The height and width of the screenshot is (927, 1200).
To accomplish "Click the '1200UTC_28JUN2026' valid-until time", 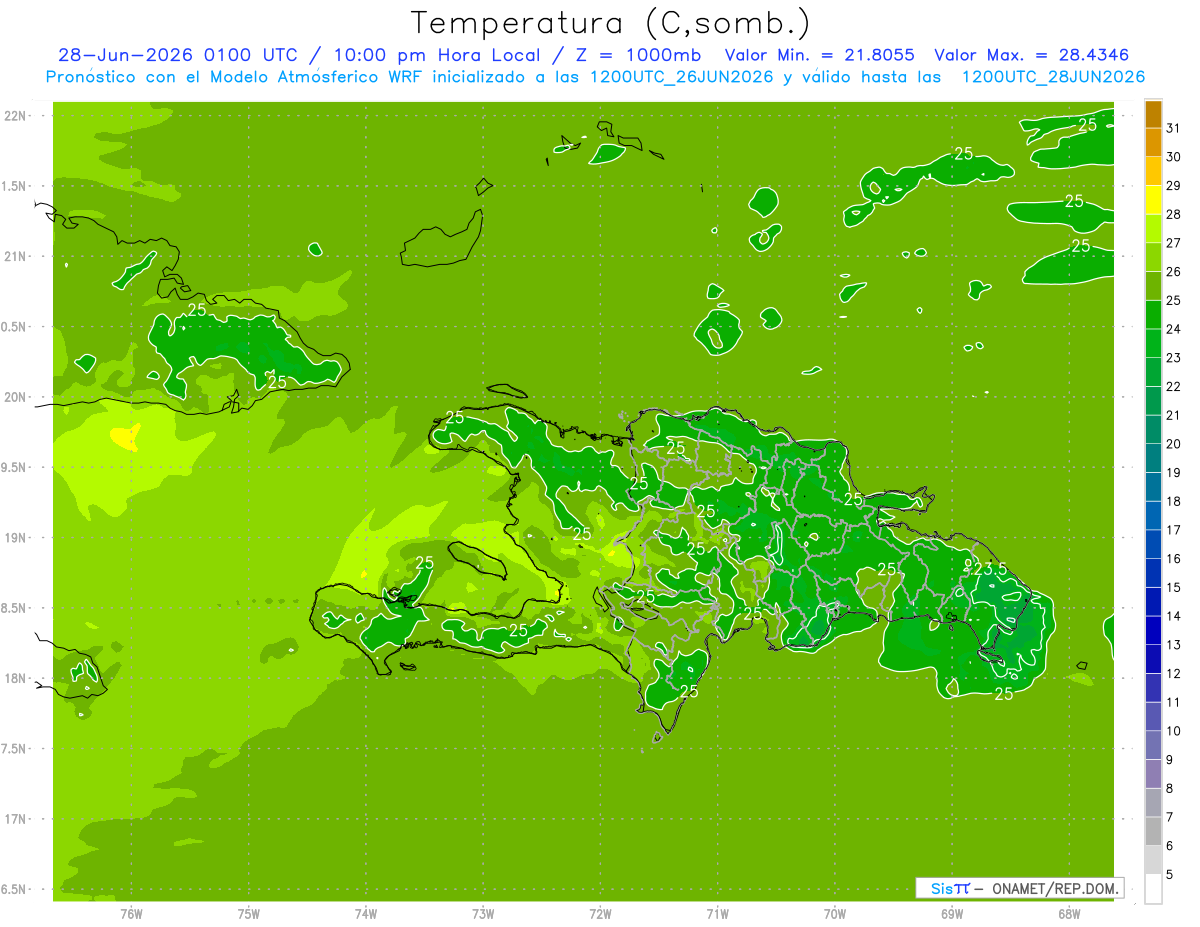I will [1054, 77].
